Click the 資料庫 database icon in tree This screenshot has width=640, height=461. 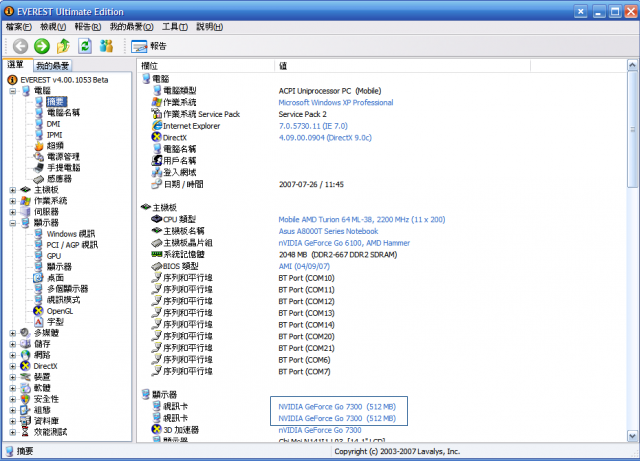click(x=25, y=421)
